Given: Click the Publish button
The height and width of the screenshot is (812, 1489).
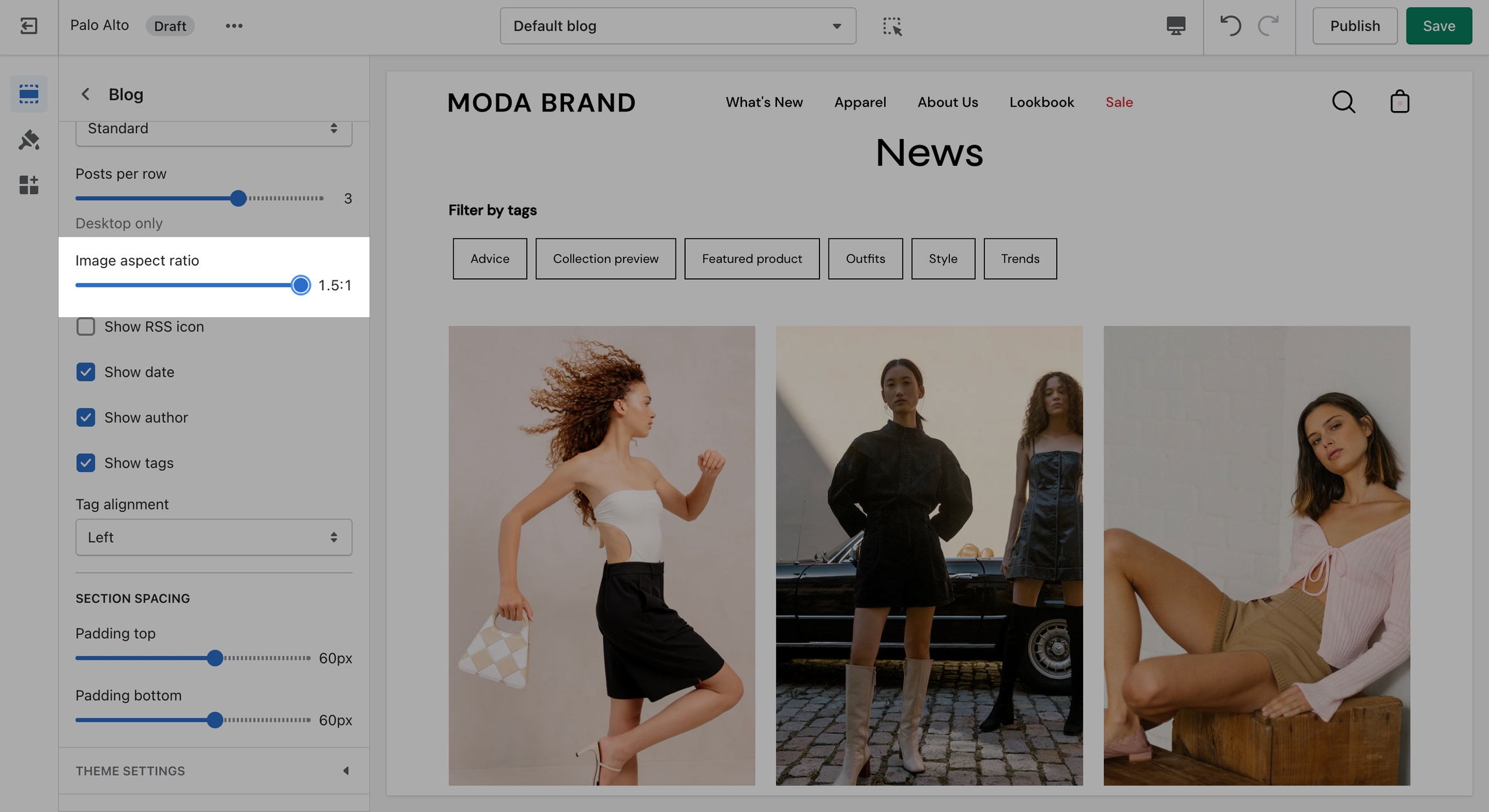Looking at the screenshot, I should coord(1355,26).
